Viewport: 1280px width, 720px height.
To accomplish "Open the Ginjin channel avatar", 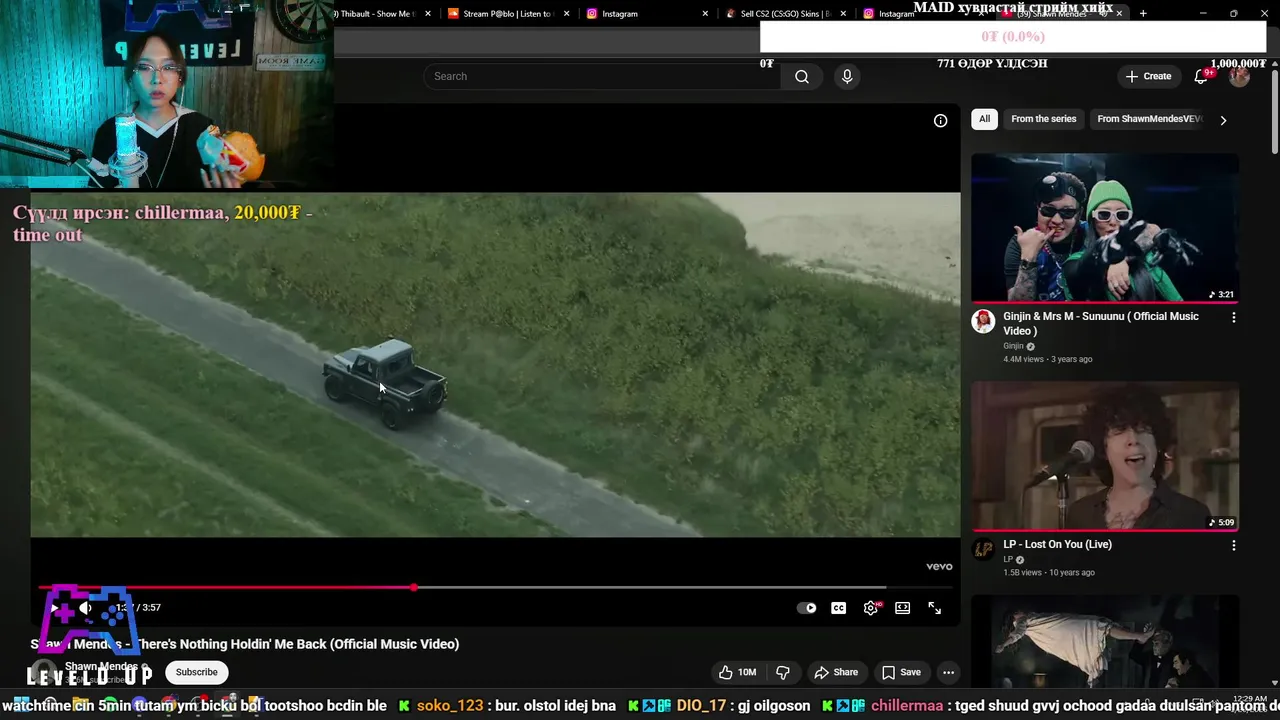I will click(x=983, y=321).
